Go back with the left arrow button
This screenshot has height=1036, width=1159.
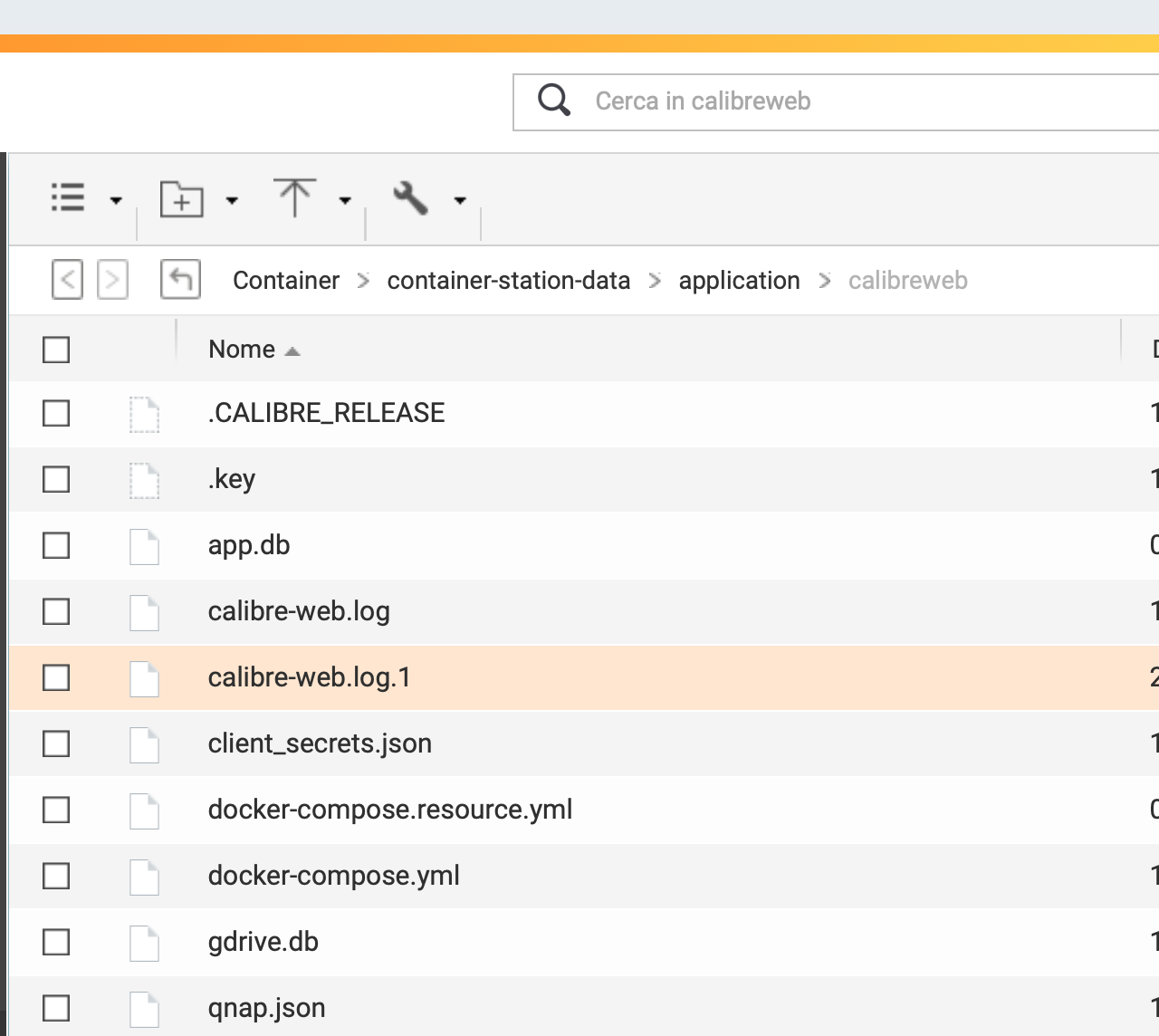(67, 280)
